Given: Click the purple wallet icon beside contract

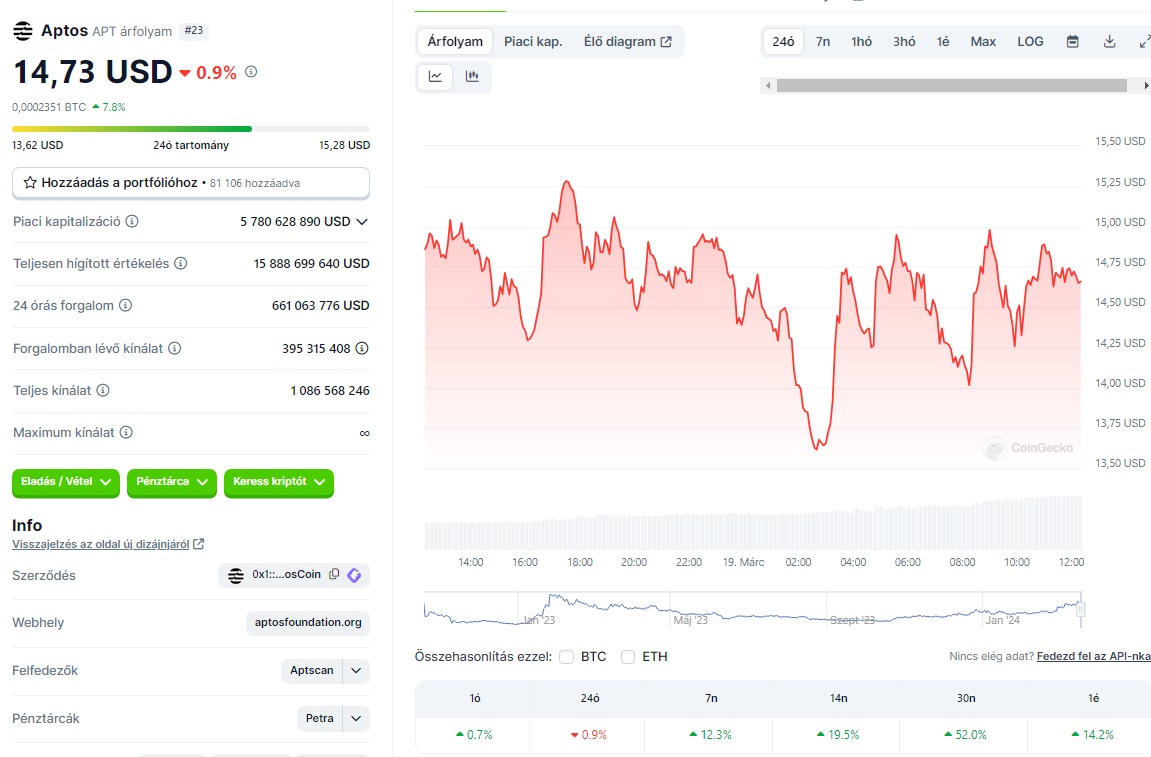Looking at the screenshot, I should [x=355, y=575].
